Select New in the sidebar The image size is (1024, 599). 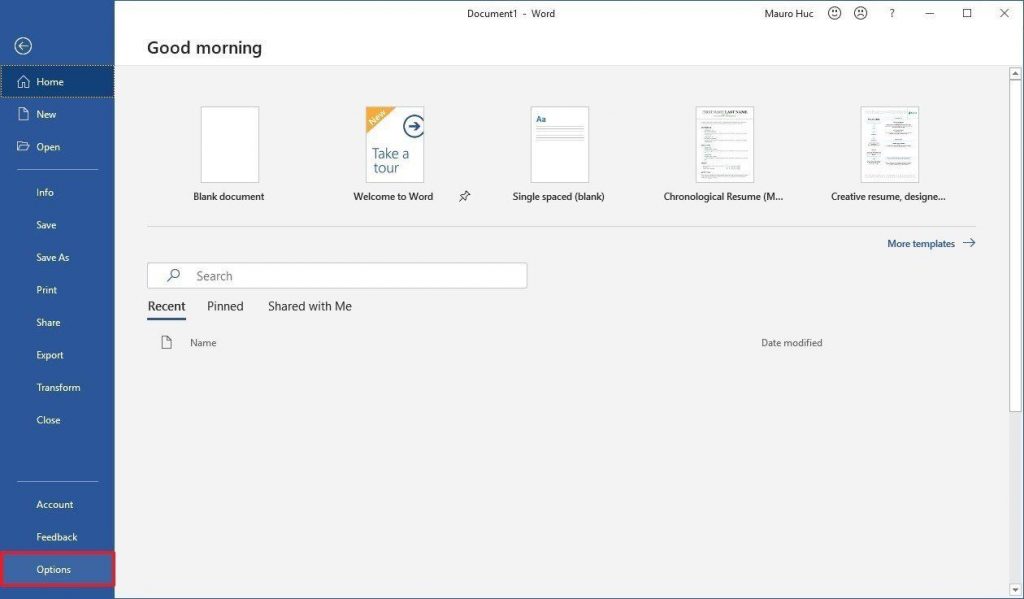[x=57, y=114]
